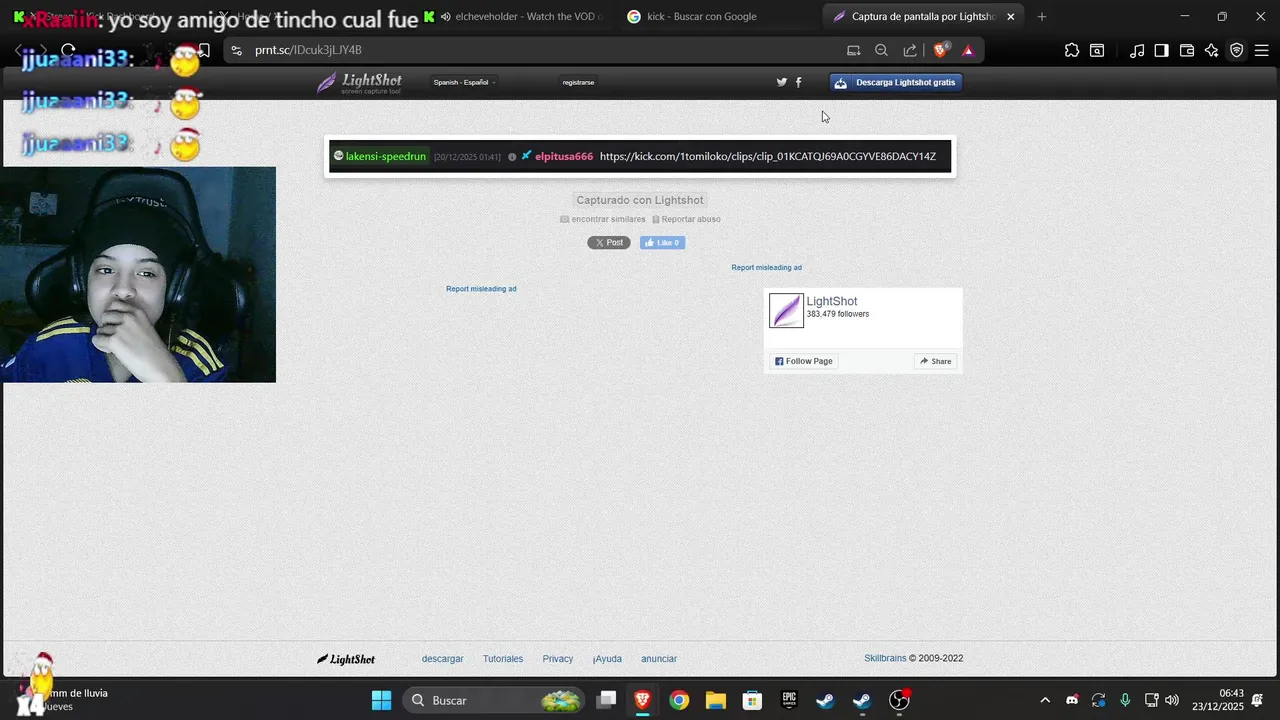Viewport: 1280px width, 720px height.
Task: Click the prnt.sc address bar URL
Action: click(308, 50)
